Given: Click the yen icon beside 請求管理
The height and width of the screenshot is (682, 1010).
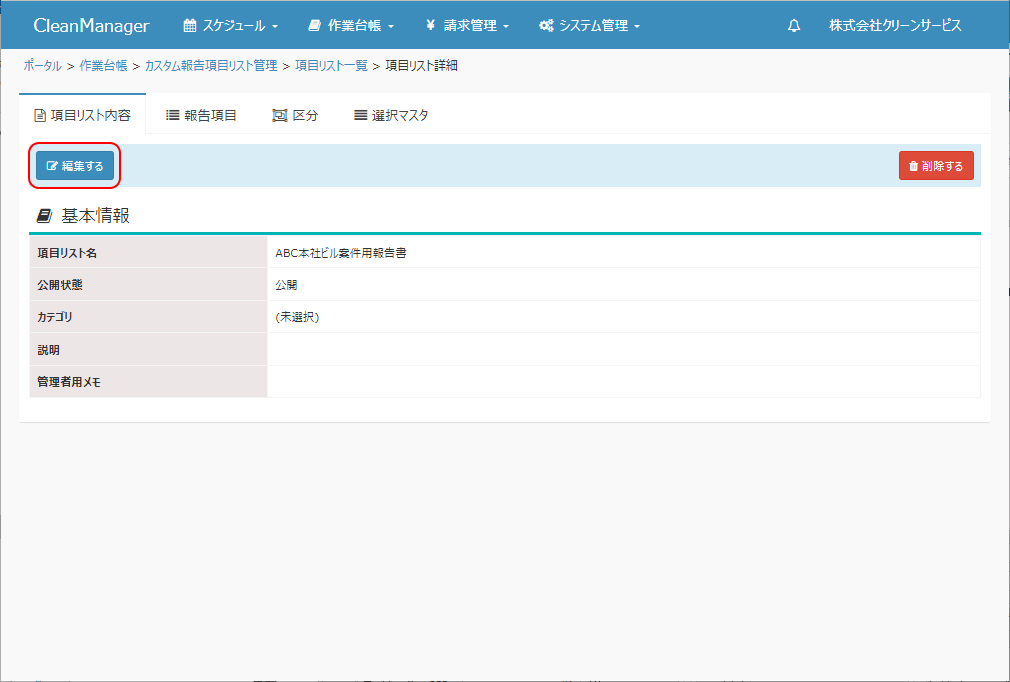Looking at the screenshot, I should [430, 26].
